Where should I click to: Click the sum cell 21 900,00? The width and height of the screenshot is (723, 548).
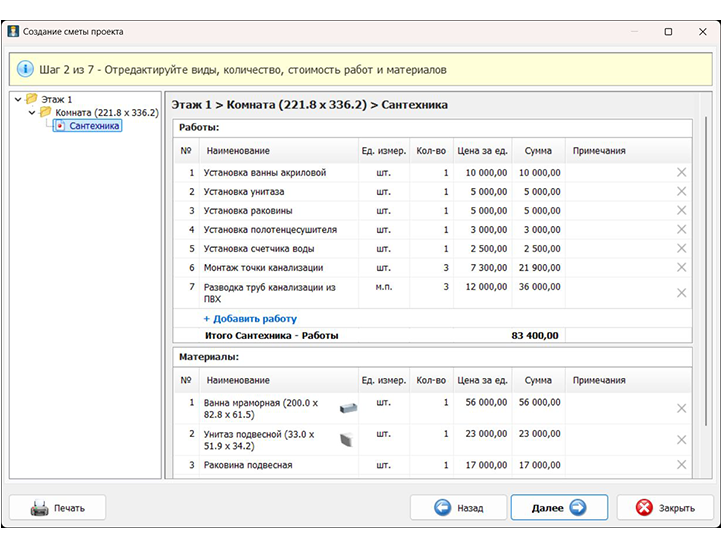click(x=539, y=268)
